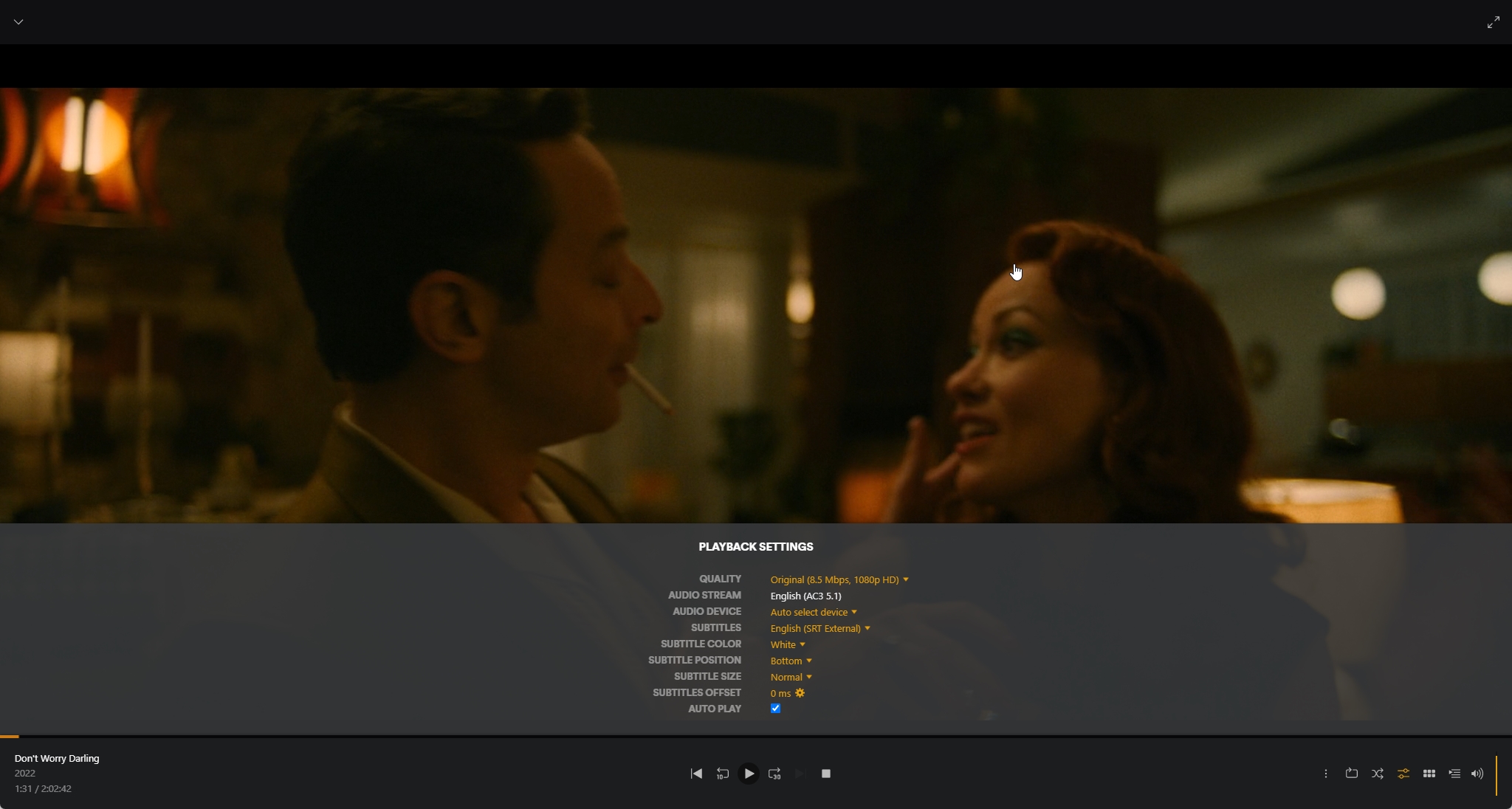This screenshot has height=809, width=1512.
Task: Open the Subtitle Position dropdown showing Bottom
Action: click(790, 661)
